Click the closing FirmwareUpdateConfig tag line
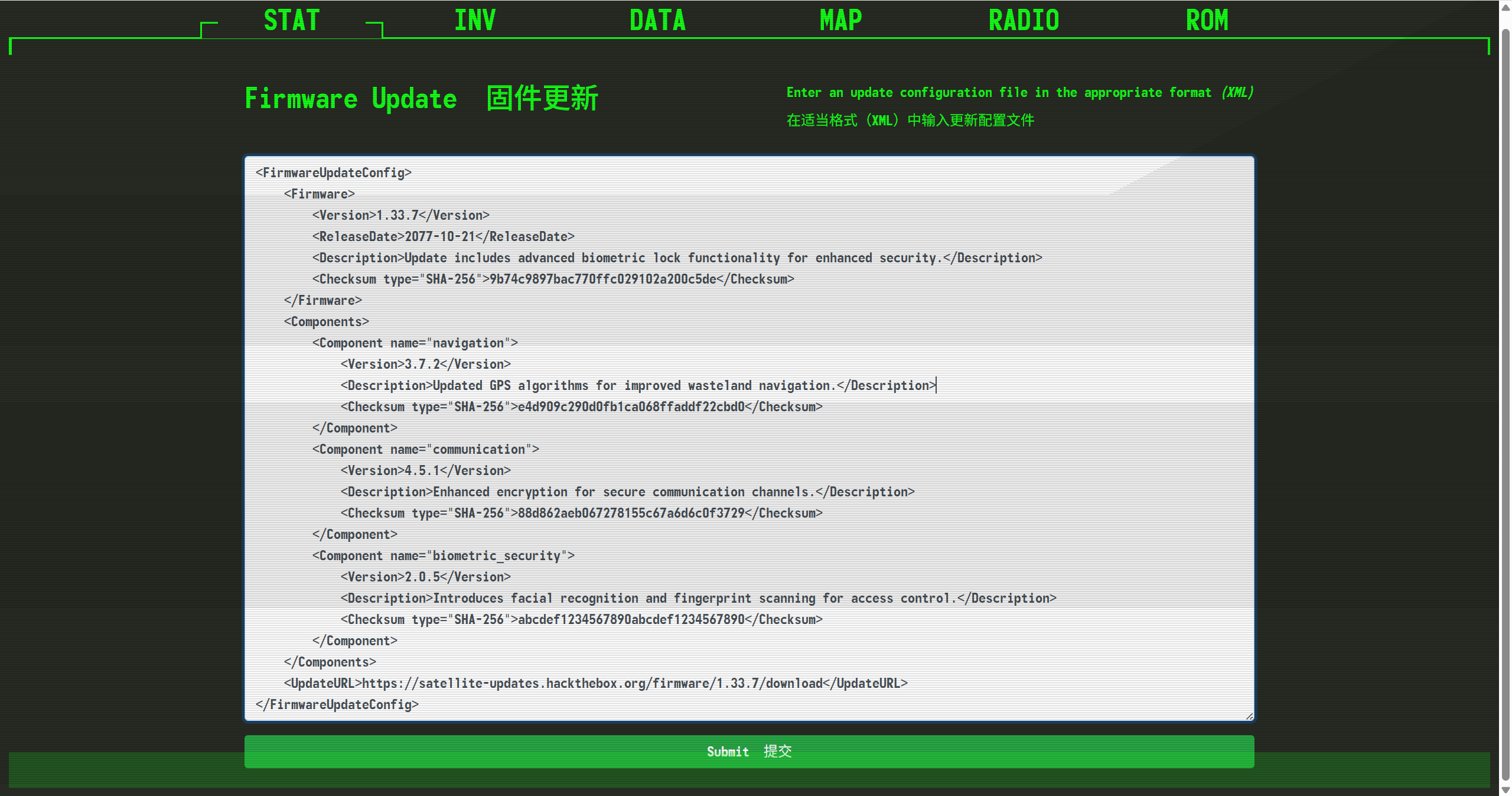1512x796 pixels. (x=337, y=704)
